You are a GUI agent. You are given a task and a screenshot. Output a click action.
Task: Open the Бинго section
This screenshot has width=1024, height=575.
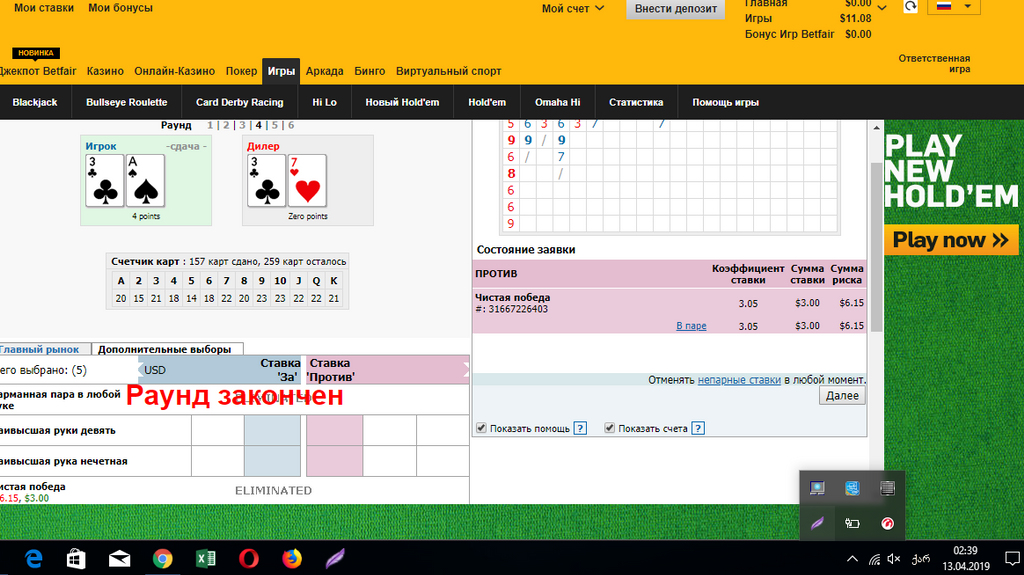pos(370,71)
